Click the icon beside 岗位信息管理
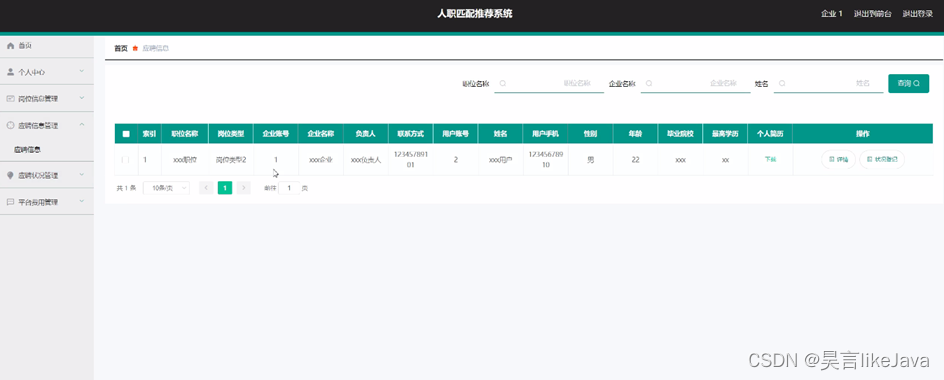 pos(10,98)
